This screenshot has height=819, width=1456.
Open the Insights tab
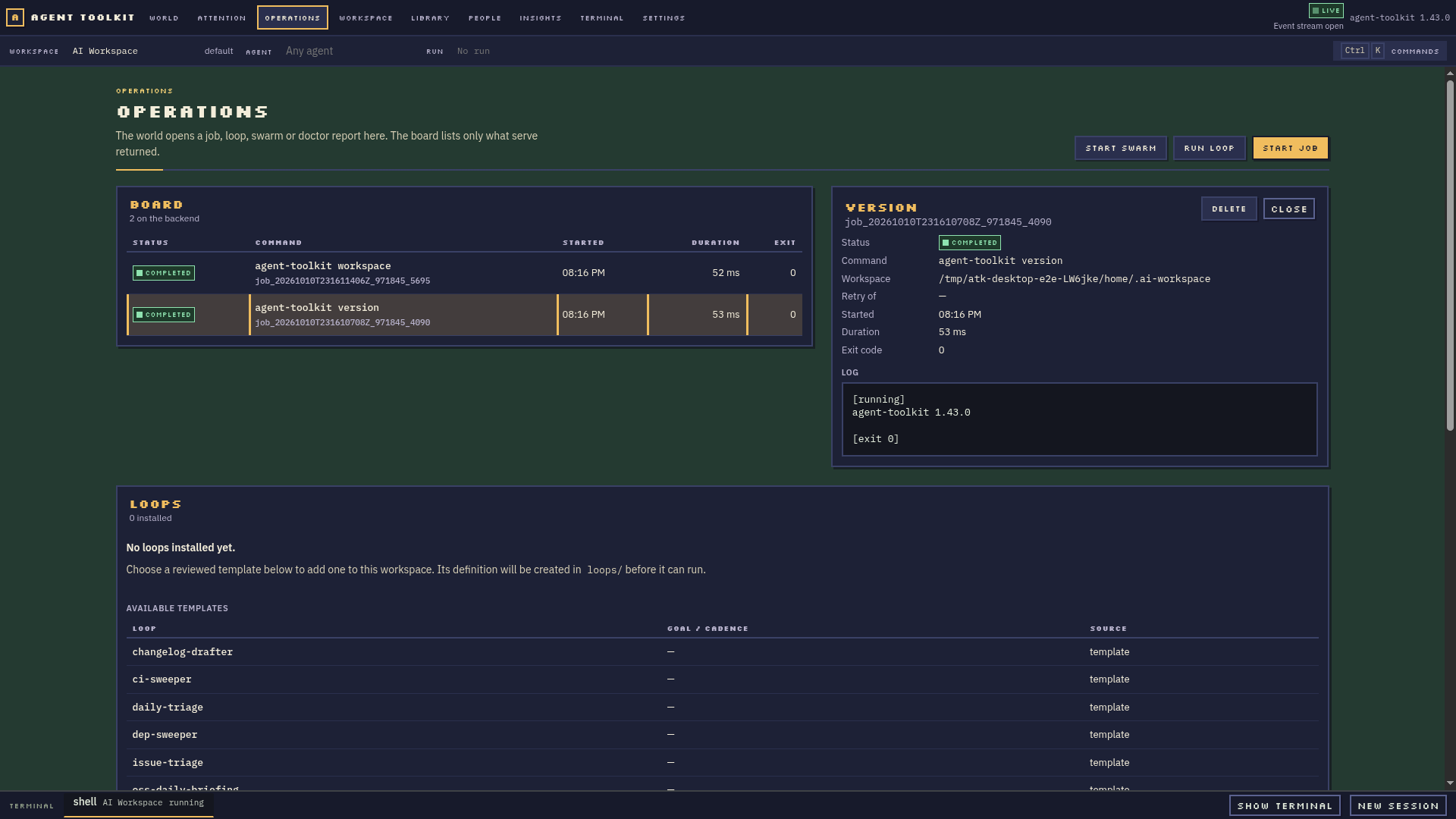point(540,17)
